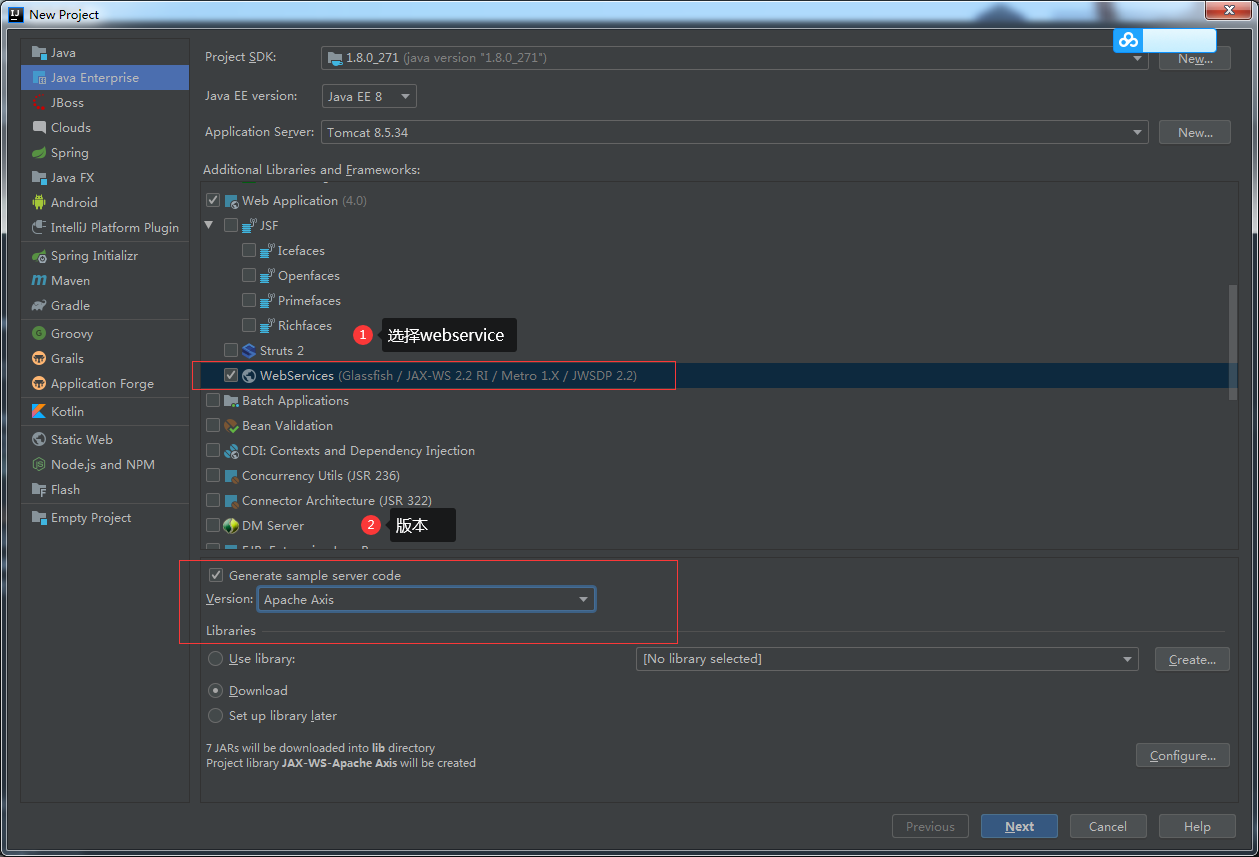Collapse the JSF tree node

209,225
